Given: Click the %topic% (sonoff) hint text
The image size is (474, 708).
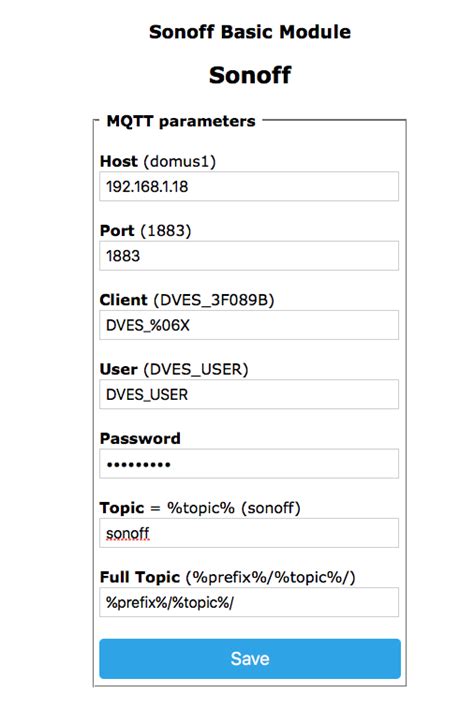Looking at the screenshot, I should click(x=234, y=508).
